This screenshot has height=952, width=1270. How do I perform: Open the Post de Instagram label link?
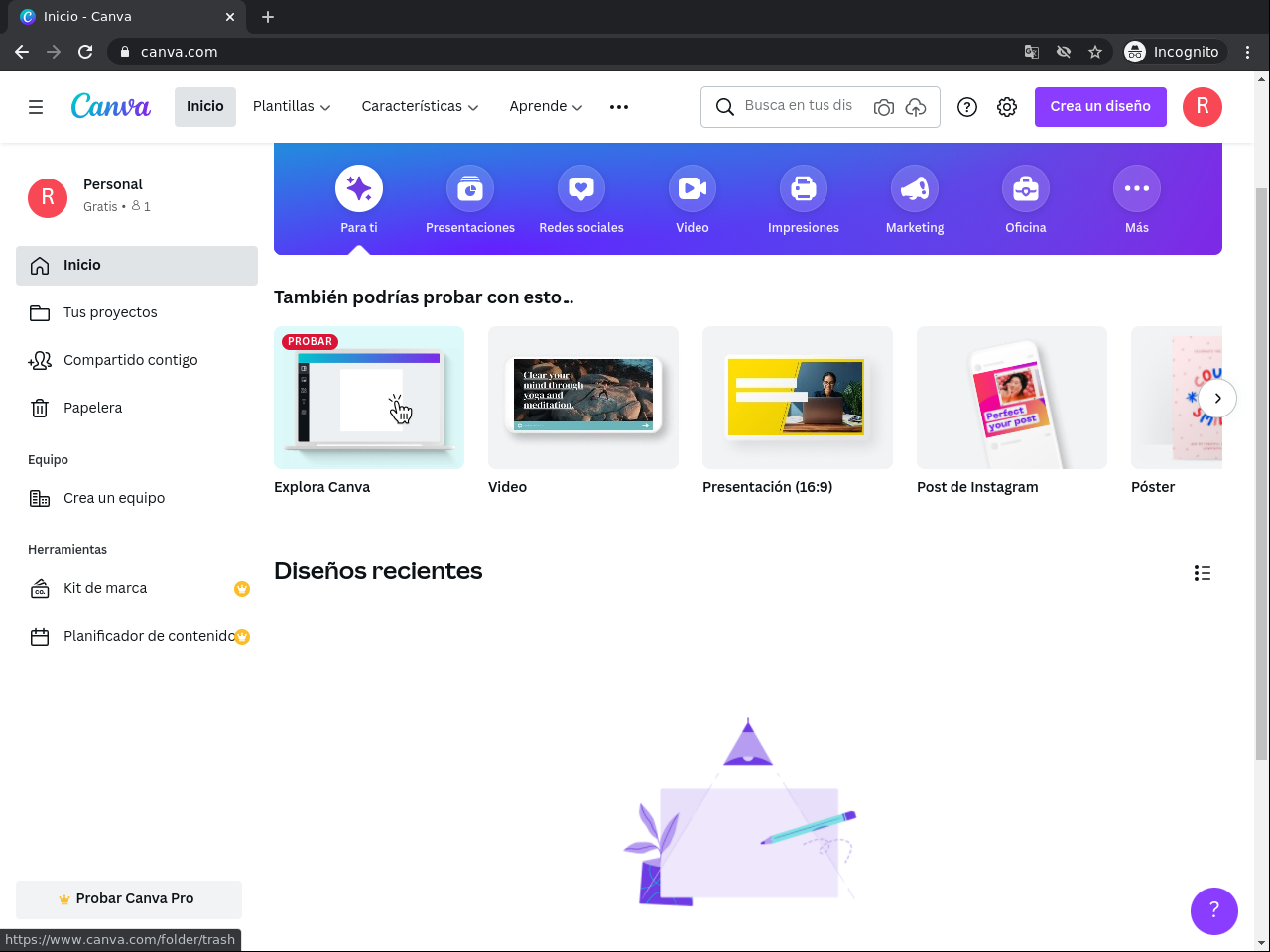pyautogui.click(x=977, y=487)
